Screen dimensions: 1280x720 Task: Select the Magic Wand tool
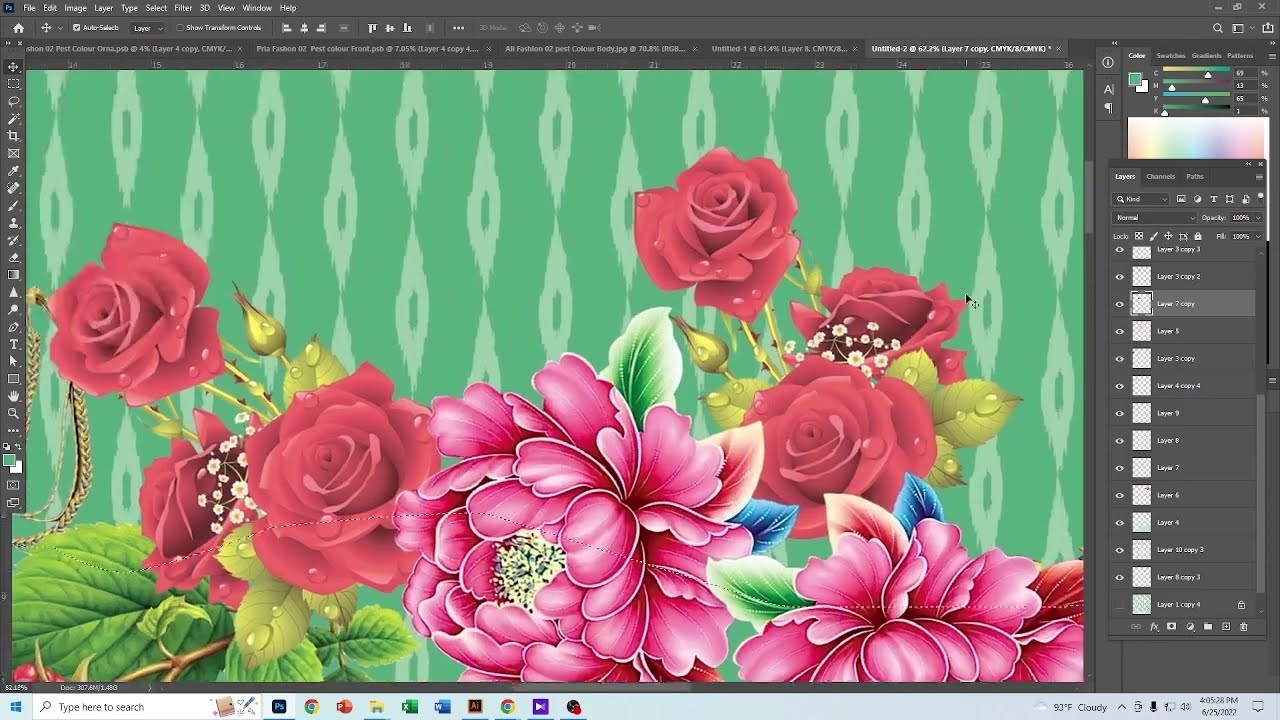pos(13,118)
